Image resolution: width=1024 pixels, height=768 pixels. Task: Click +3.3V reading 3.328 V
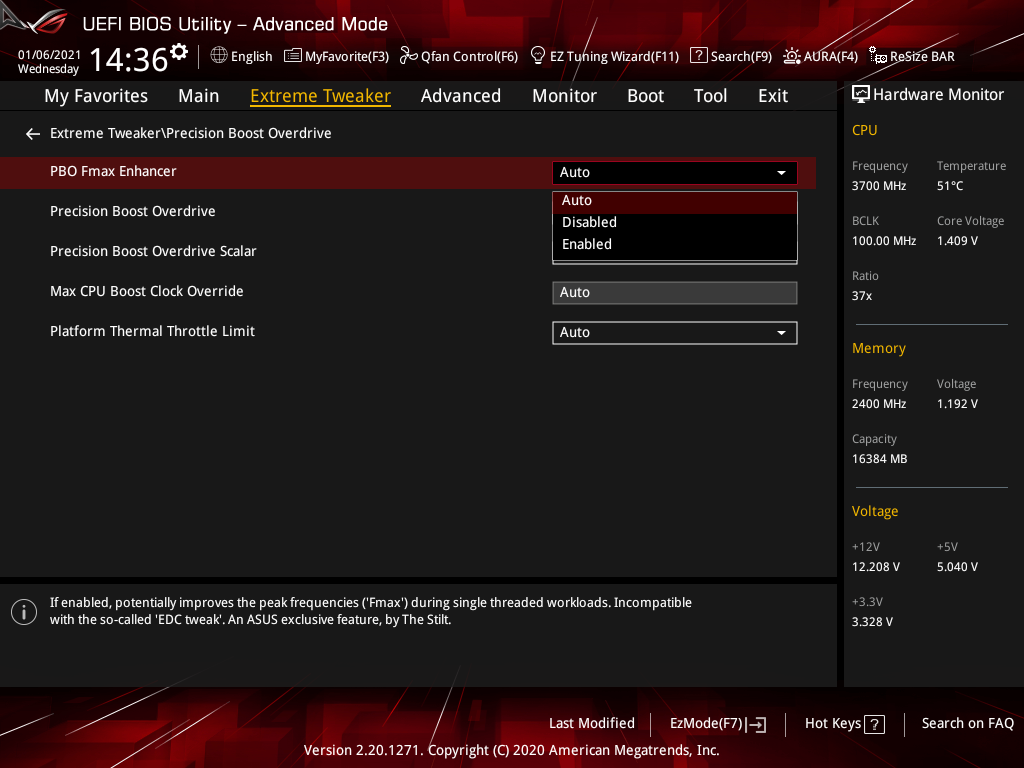(872, 622)
